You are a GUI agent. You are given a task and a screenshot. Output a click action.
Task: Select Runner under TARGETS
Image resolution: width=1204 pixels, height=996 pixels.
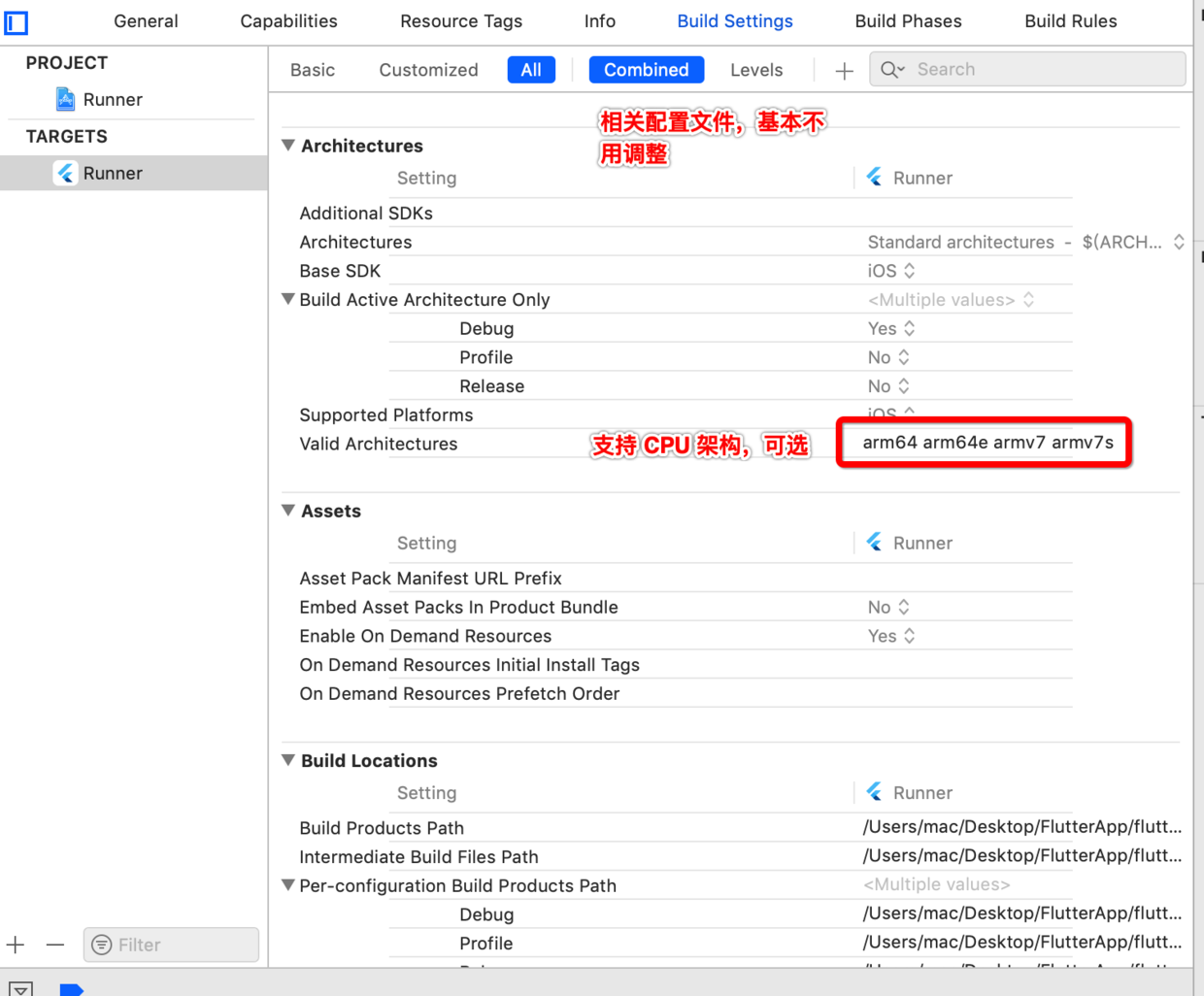coord(134,173)
